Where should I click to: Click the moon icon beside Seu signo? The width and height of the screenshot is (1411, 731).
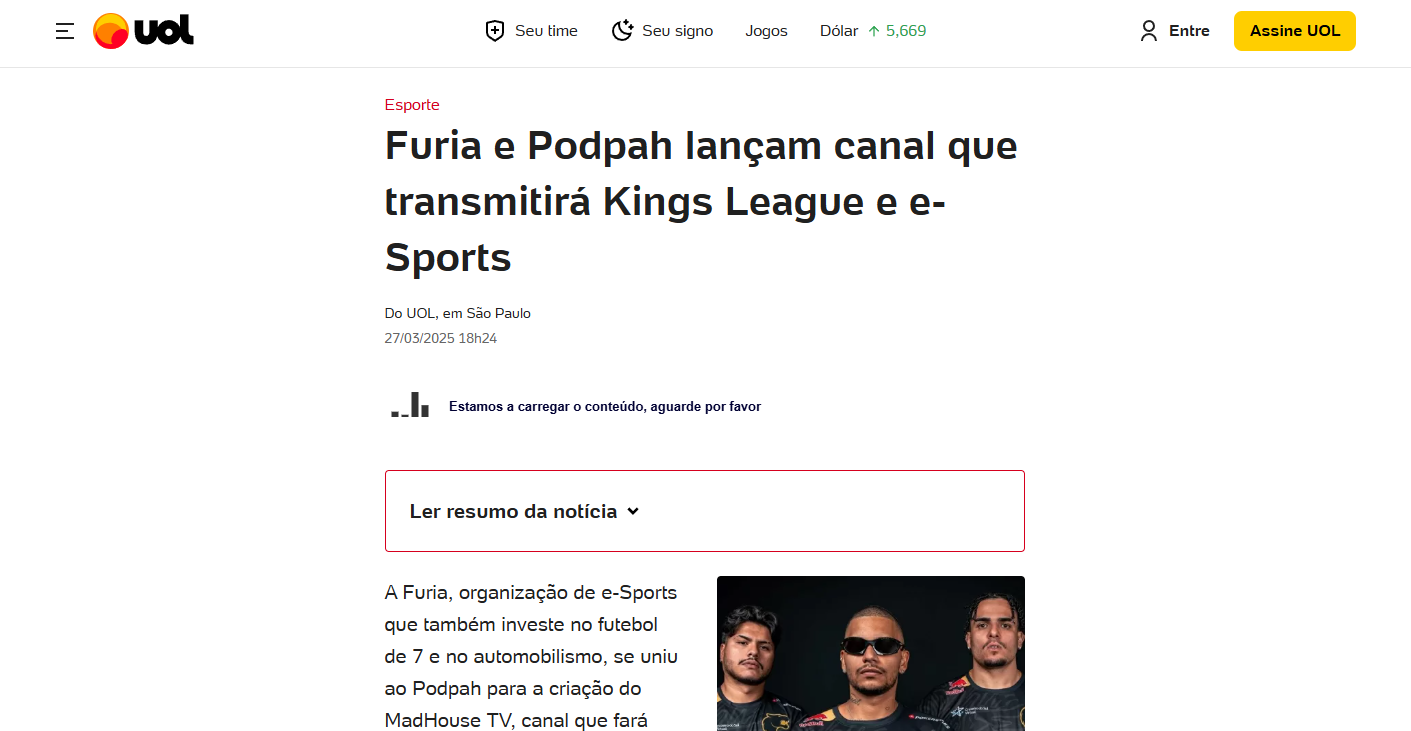(622, 31)
